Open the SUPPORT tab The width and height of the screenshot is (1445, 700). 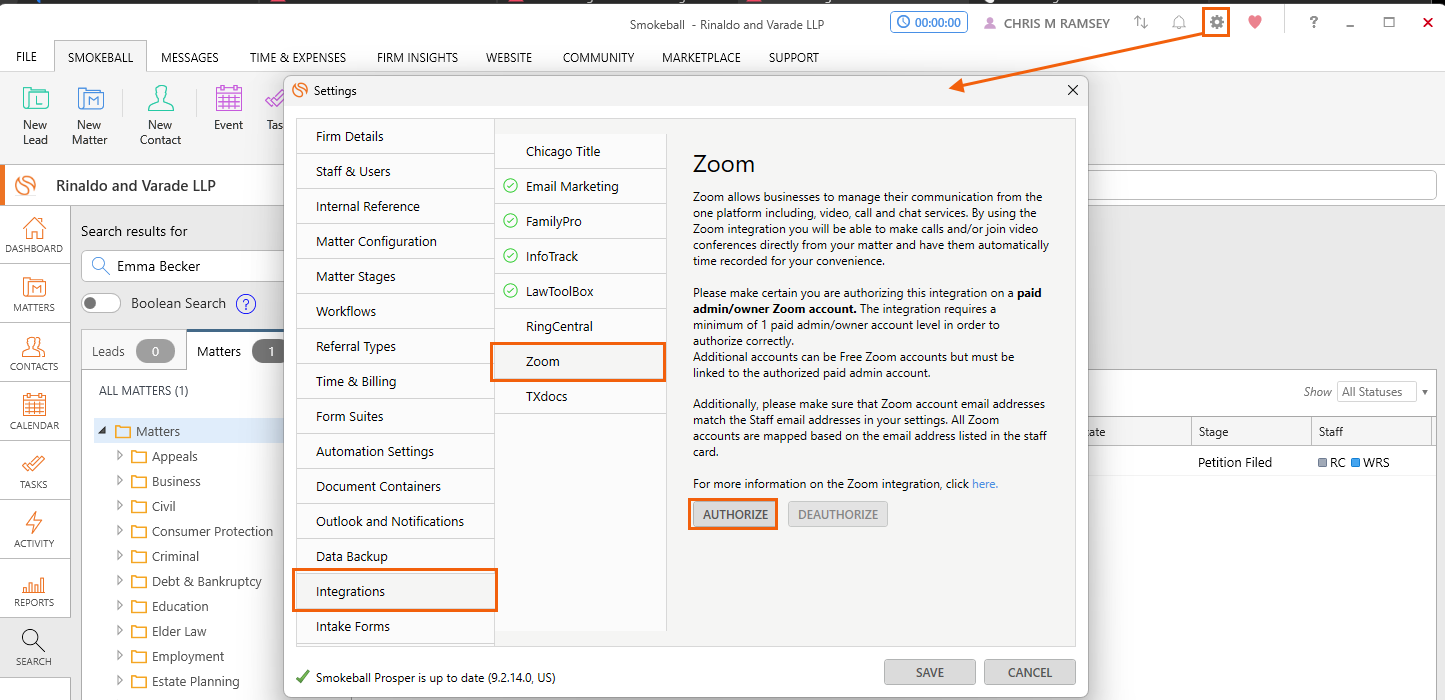[794, 57]
